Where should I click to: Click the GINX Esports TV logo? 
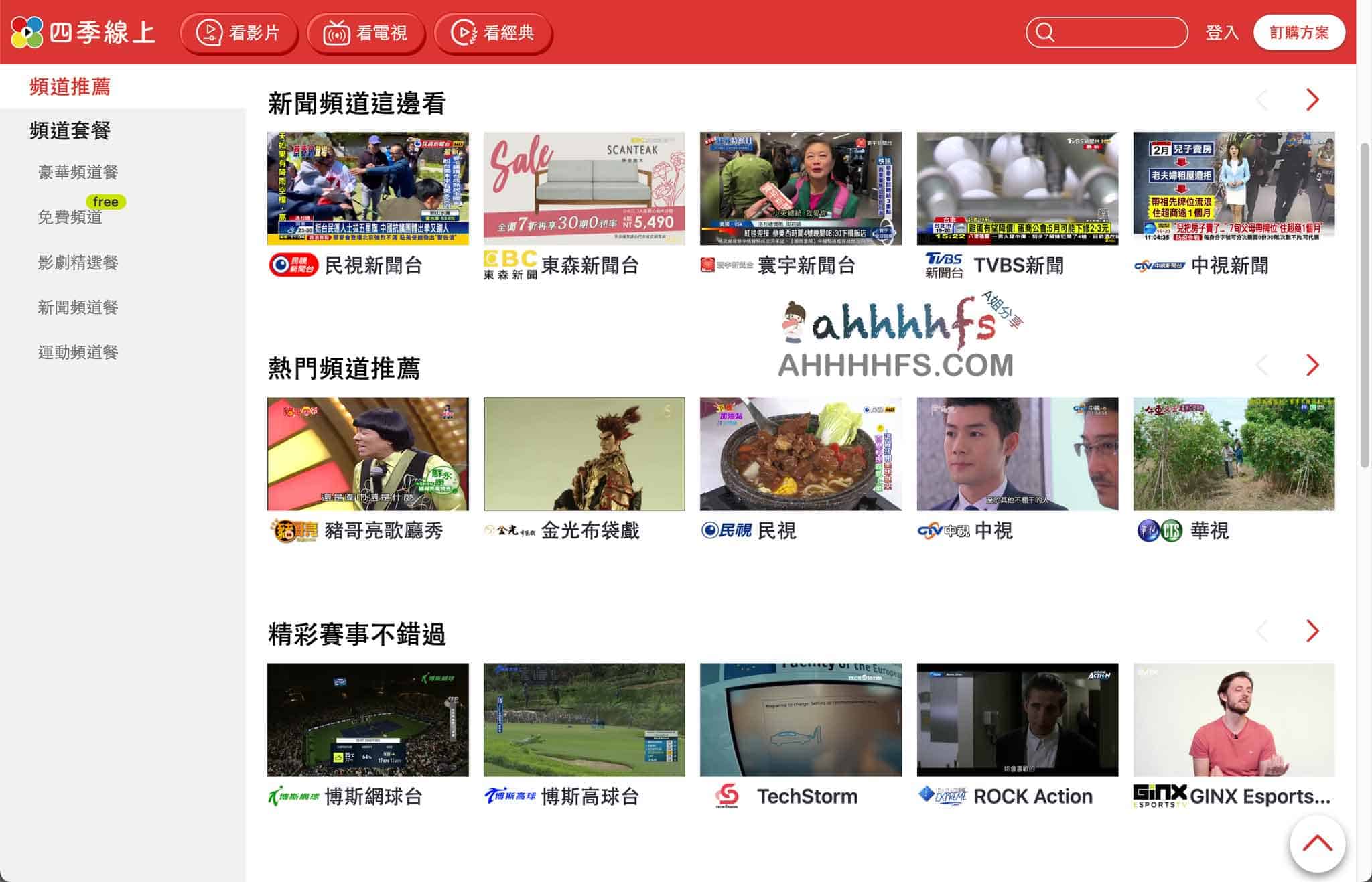pyautogui.click(x=1159, y=796)
